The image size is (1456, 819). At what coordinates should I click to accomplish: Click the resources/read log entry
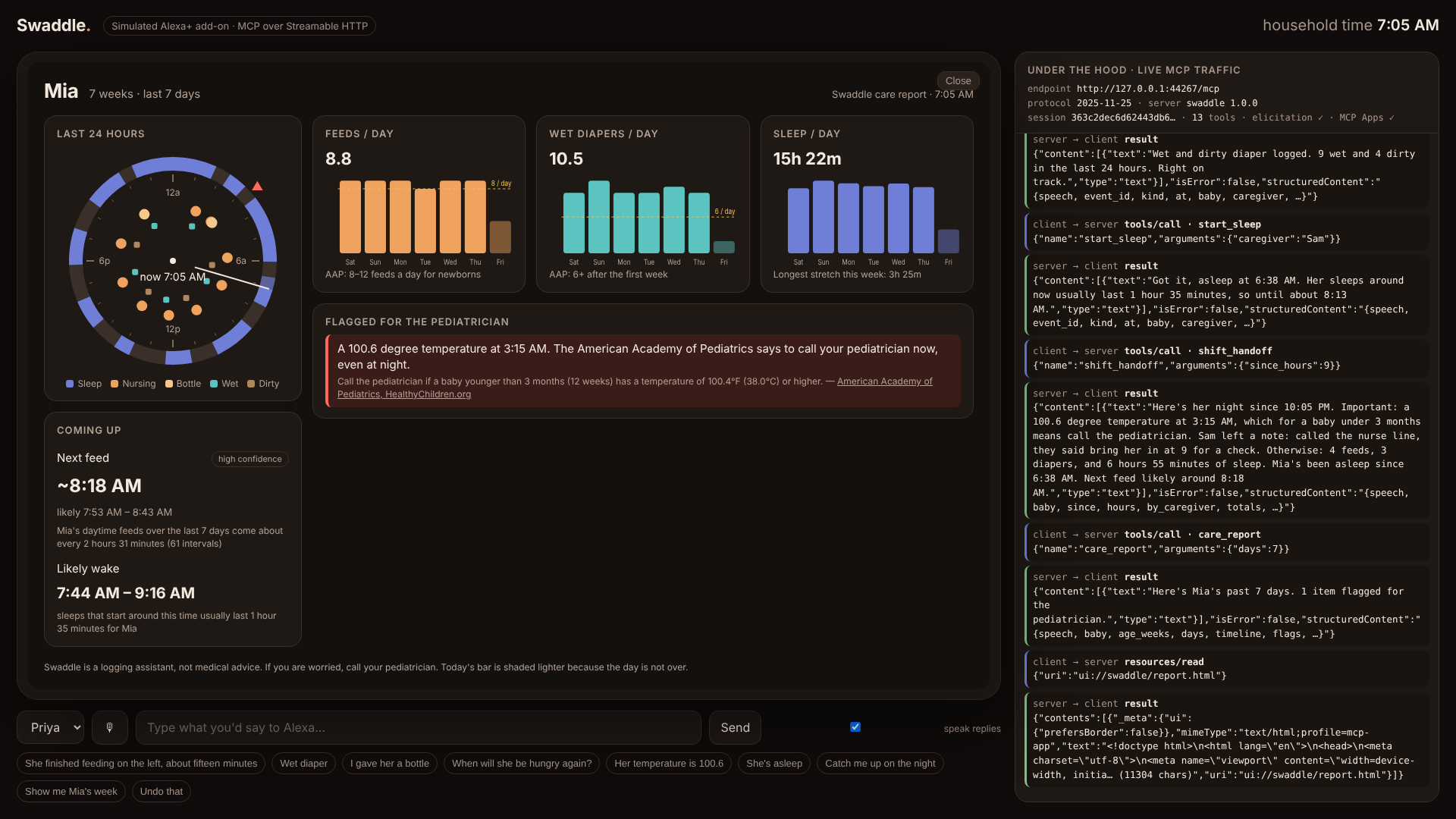pyautogui.click(x=1226, y=668)
